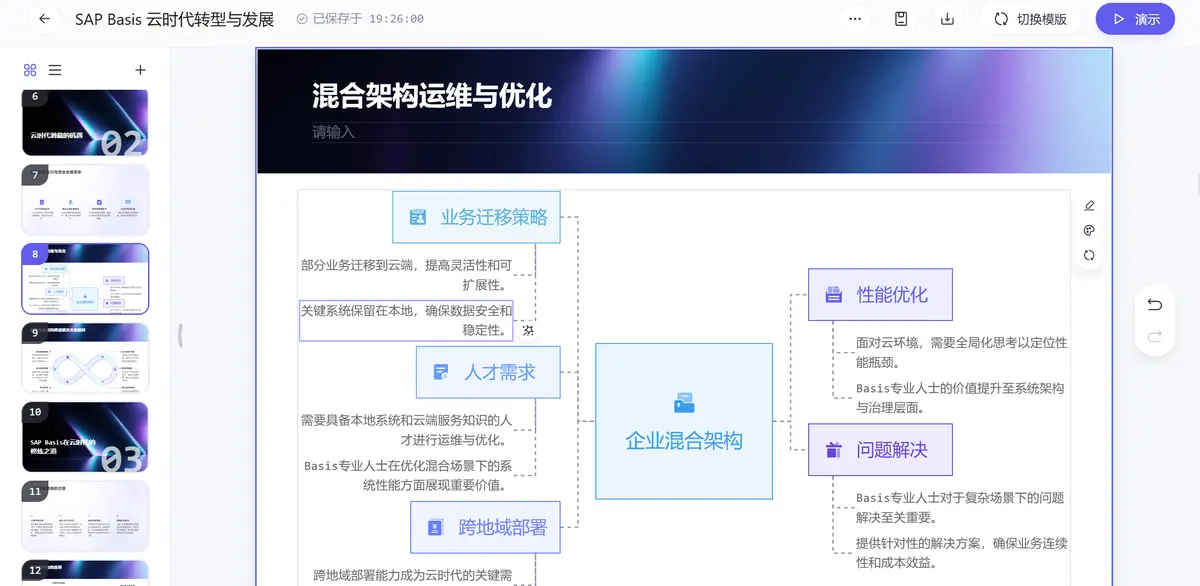This screenshot has width=1200, height=586.
Task: Click the 业务迁移策略 node icon
Action: coord(418,217)
